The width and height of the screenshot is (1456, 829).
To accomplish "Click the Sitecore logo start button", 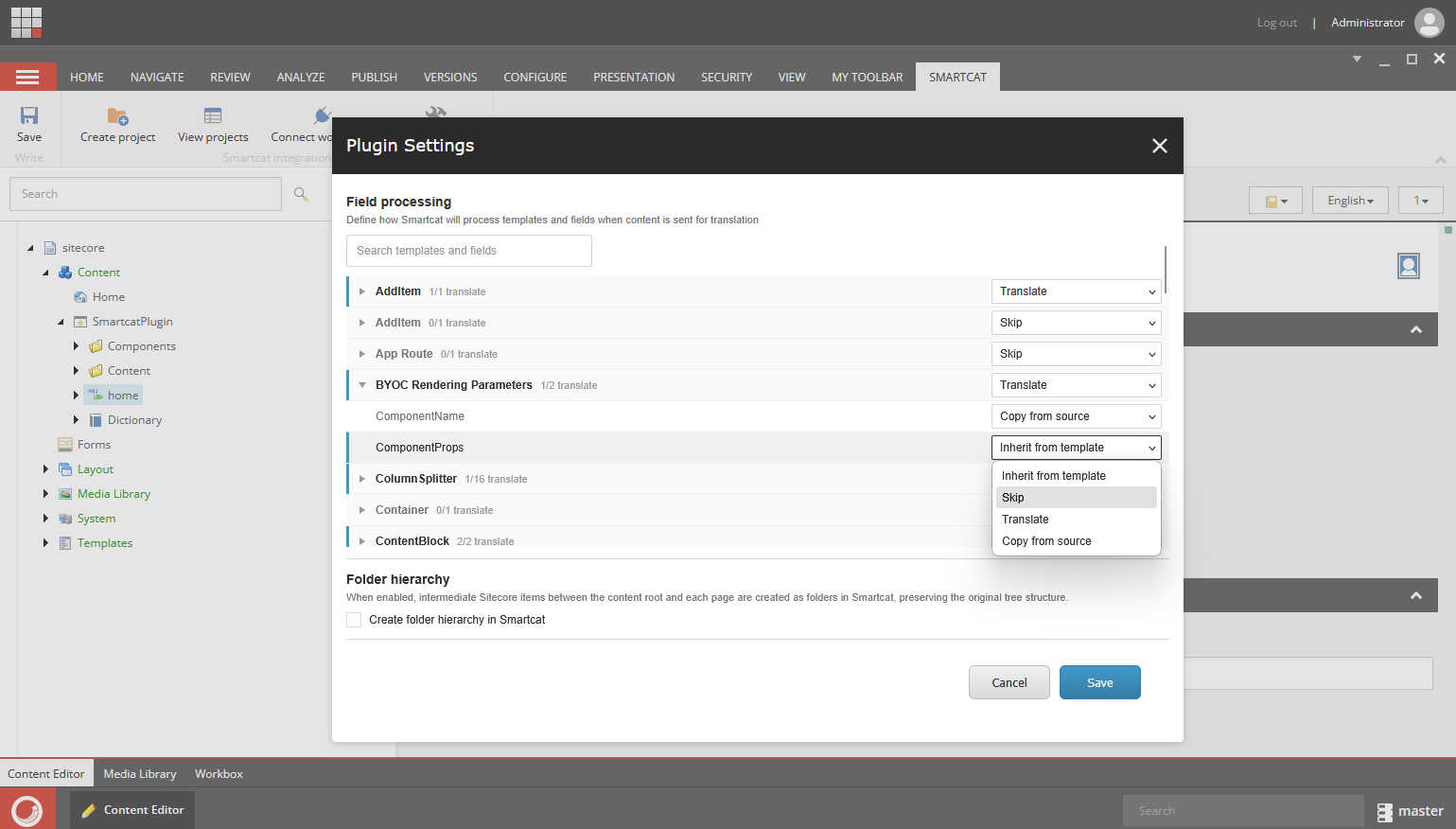I will tap(27, 810).
